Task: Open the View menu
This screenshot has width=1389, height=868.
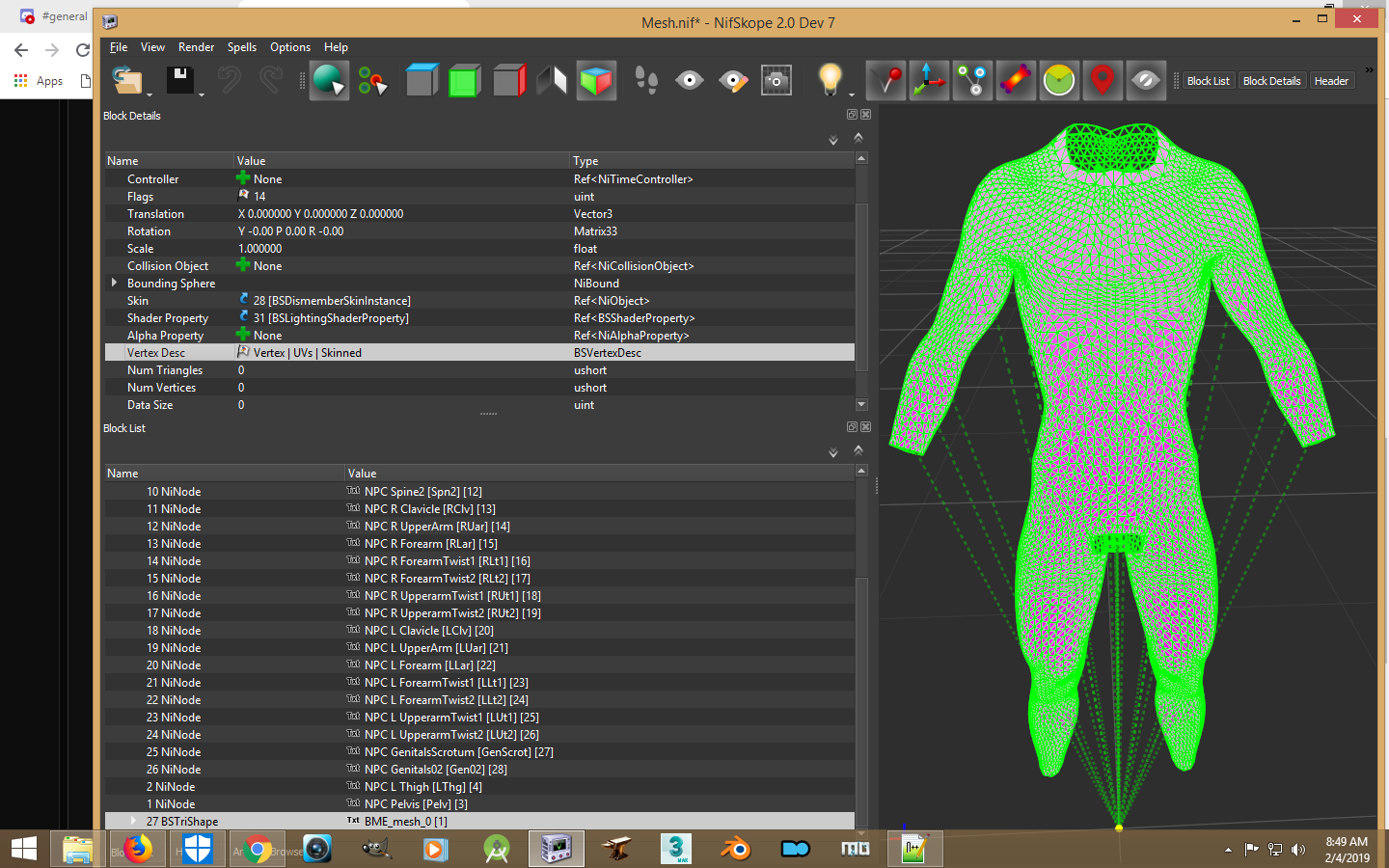Action: [x=152, y=46]
